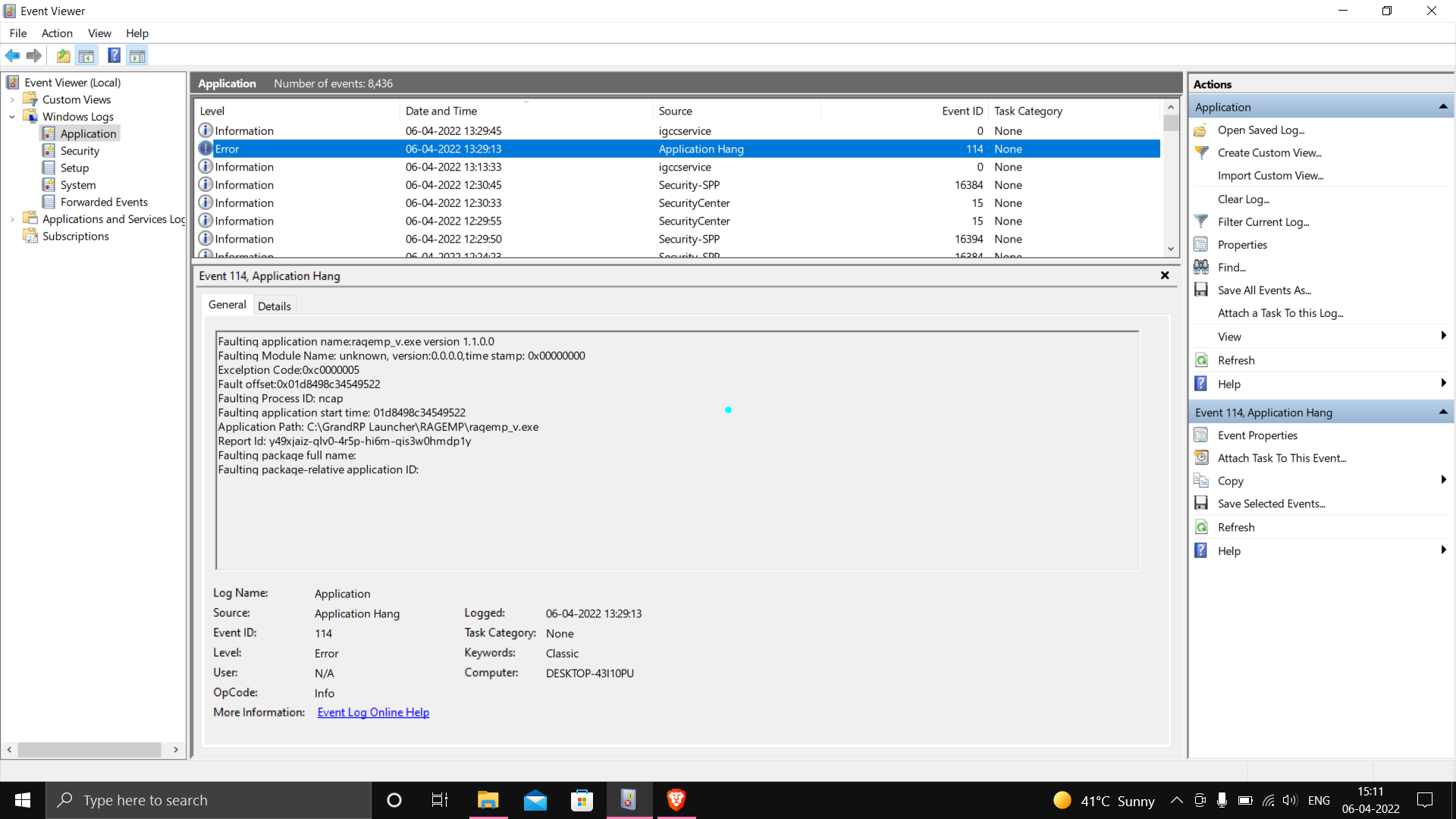Select SecurityCenter event at 12:30:33
This screenshot has width=1456, height=819.
pos(678,203)
